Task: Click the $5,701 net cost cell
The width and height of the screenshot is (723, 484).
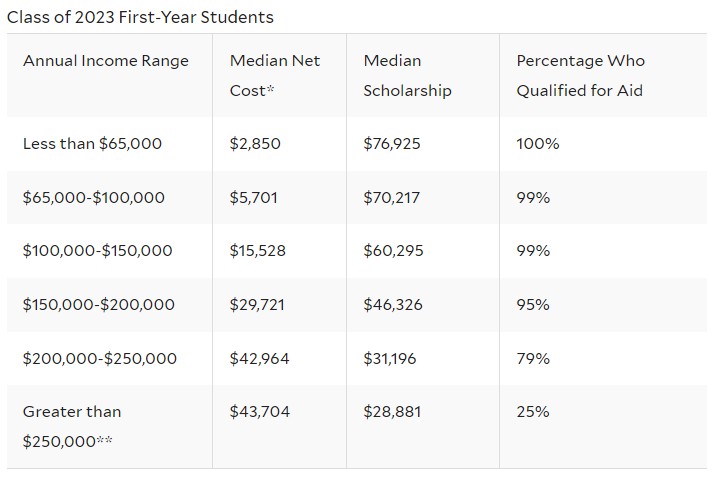Action: 254,198
